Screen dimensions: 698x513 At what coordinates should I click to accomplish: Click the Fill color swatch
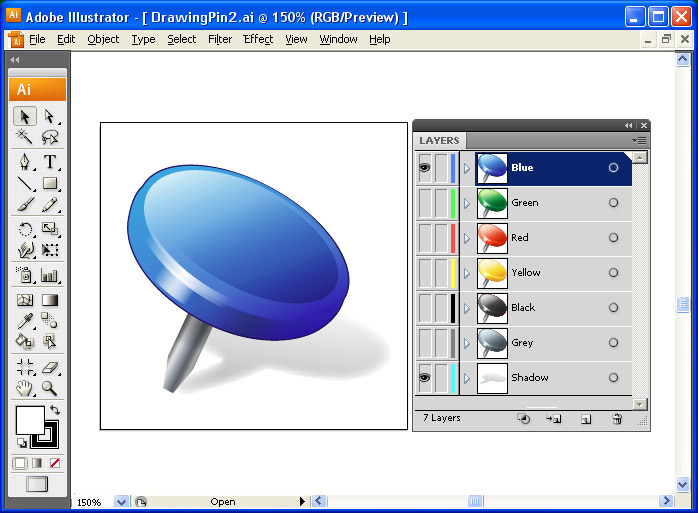click(30, 419)
